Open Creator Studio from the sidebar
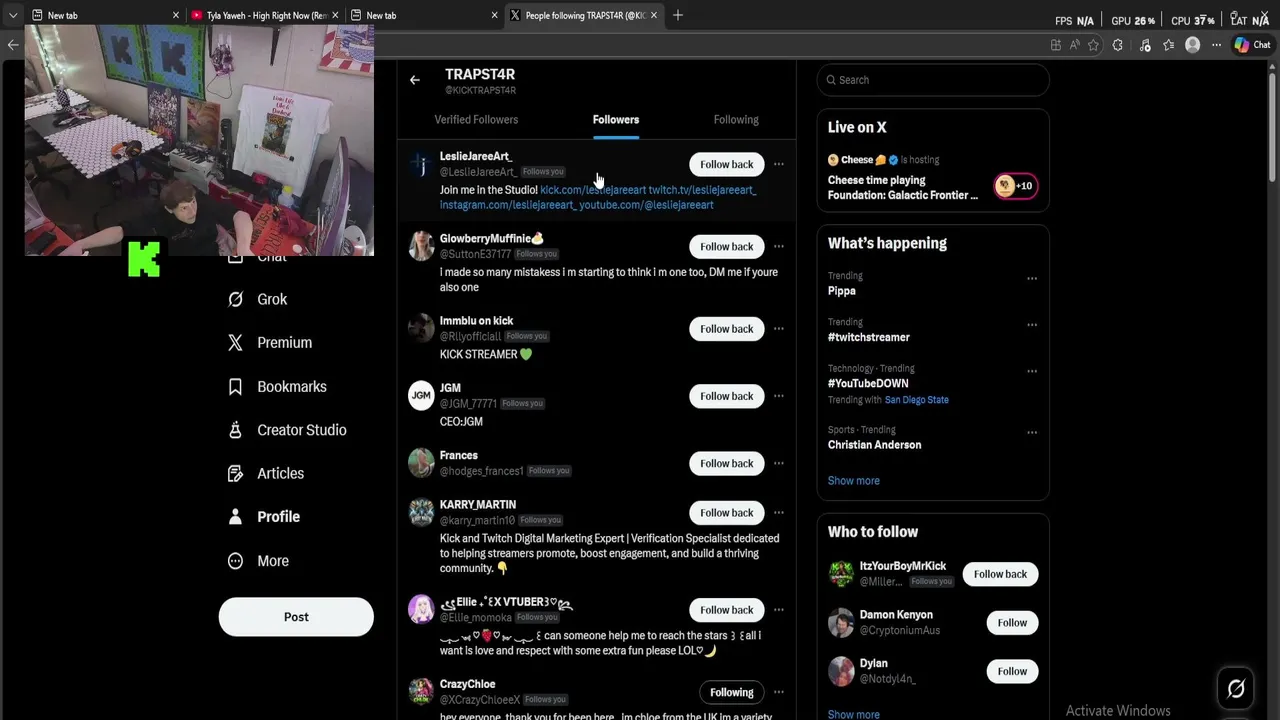Screen dimensions: 1280x720 (x=287, y=430)
